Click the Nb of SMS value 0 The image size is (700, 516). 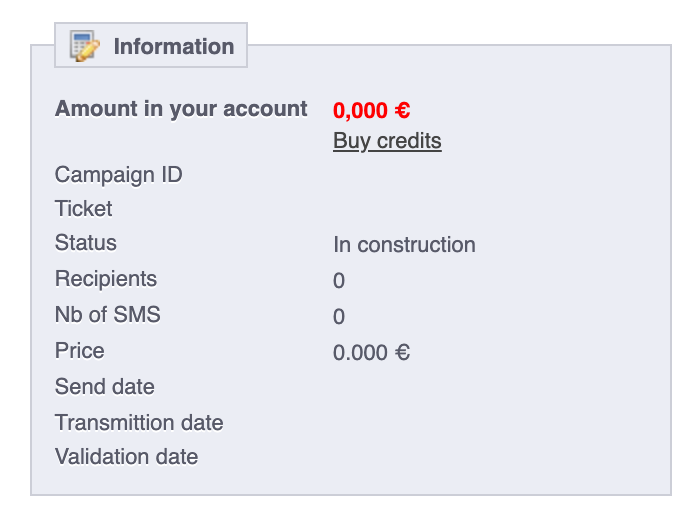[x=339, y=318]
